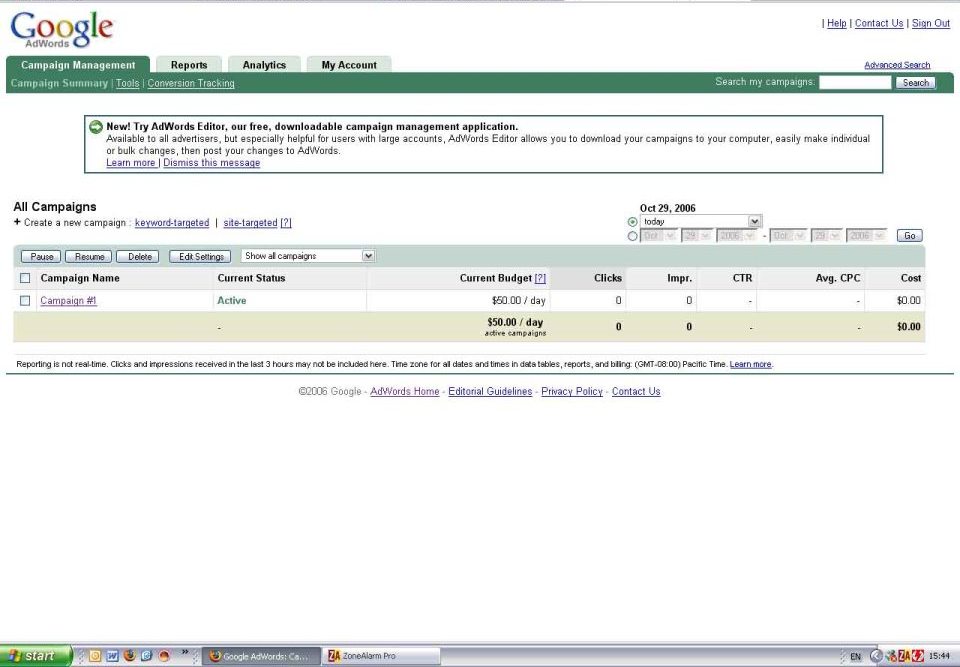Go to the My Account tab
The width and height of the screenshot is (960, 667).
pos(349,65)
